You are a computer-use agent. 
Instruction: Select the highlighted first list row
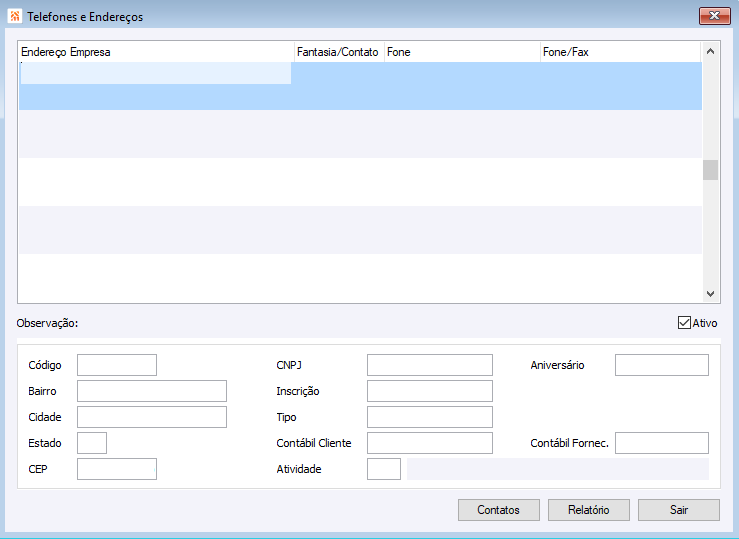pos(361,86)
